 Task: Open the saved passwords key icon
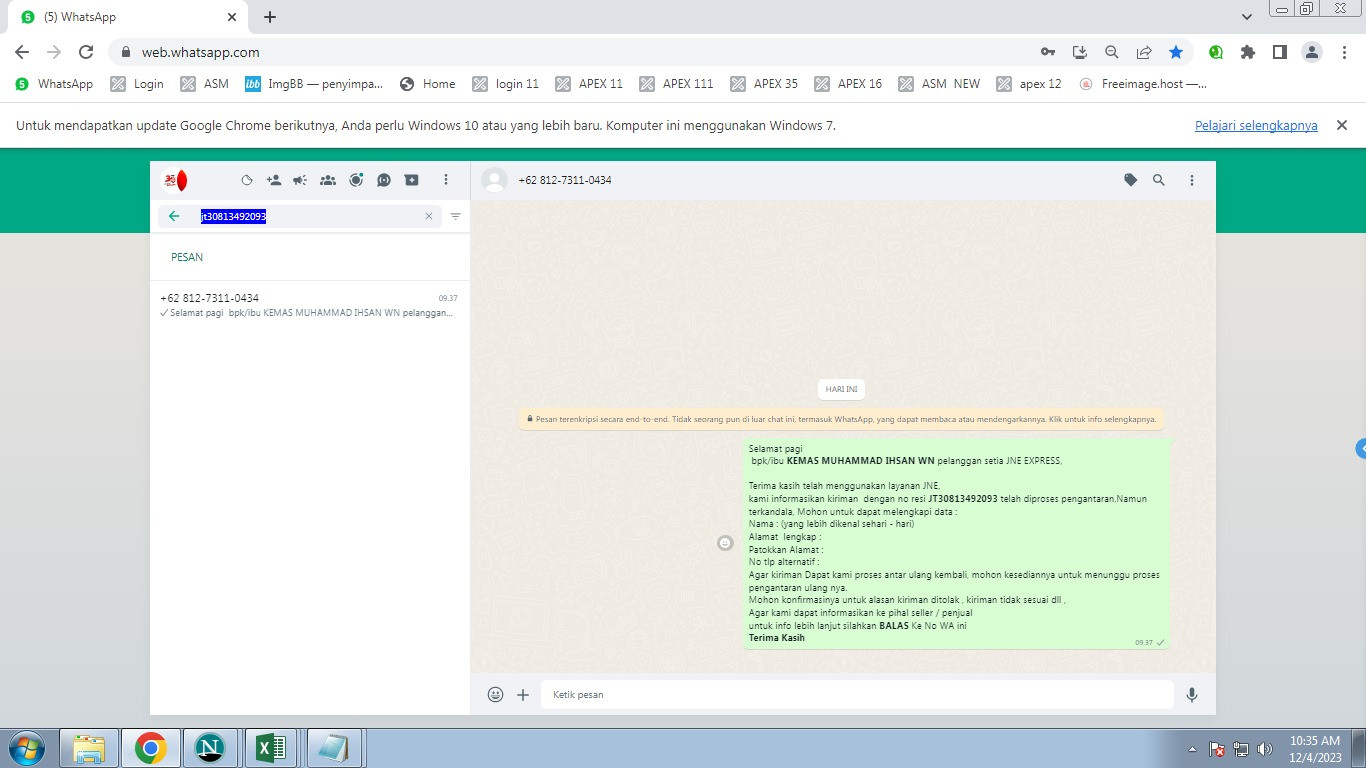pos(1048,52)
